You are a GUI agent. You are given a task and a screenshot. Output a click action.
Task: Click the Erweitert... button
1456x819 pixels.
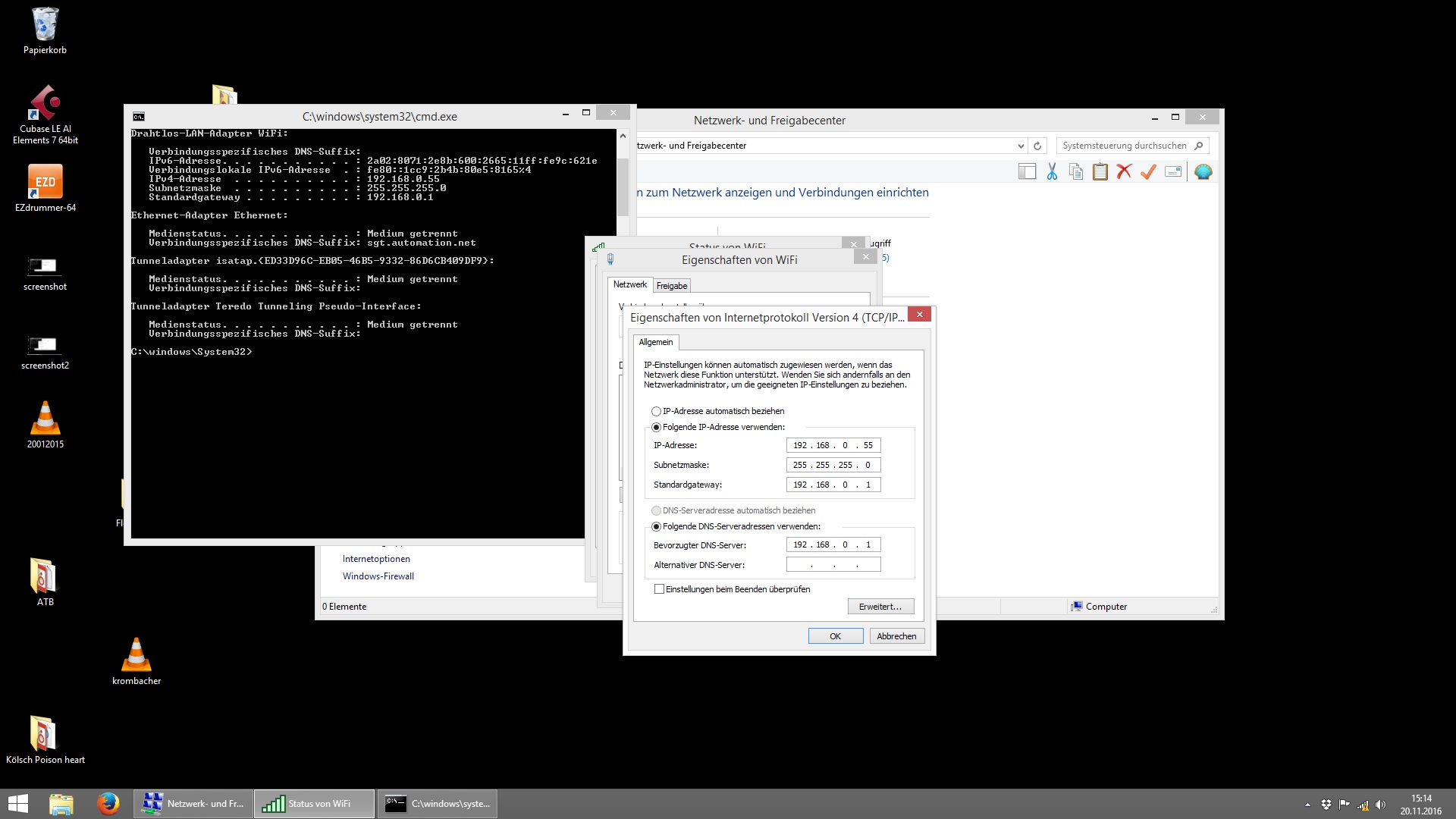point(880,607)
